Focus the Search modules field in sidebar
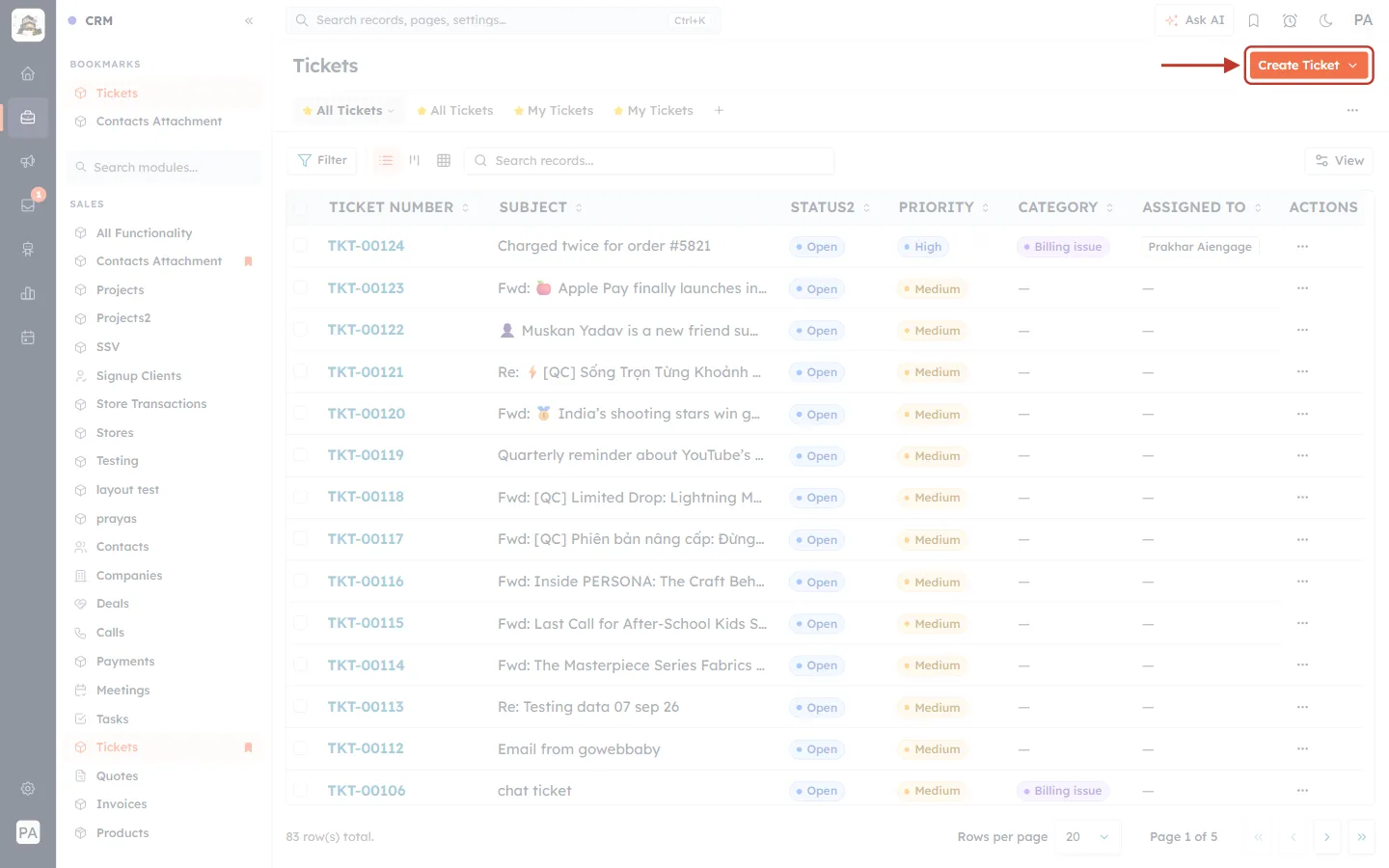The image size is (1389, 868). (164, 167)
